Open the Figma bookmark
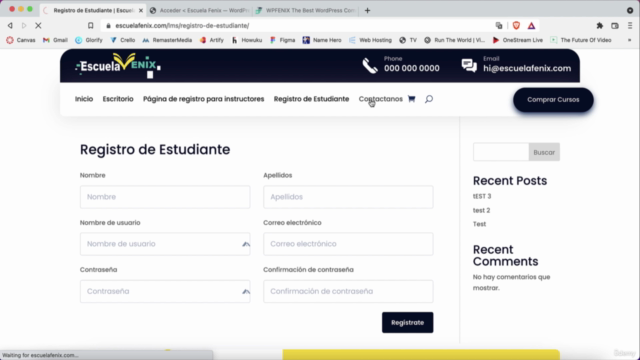The image size is (640, 360). [282, 40]
